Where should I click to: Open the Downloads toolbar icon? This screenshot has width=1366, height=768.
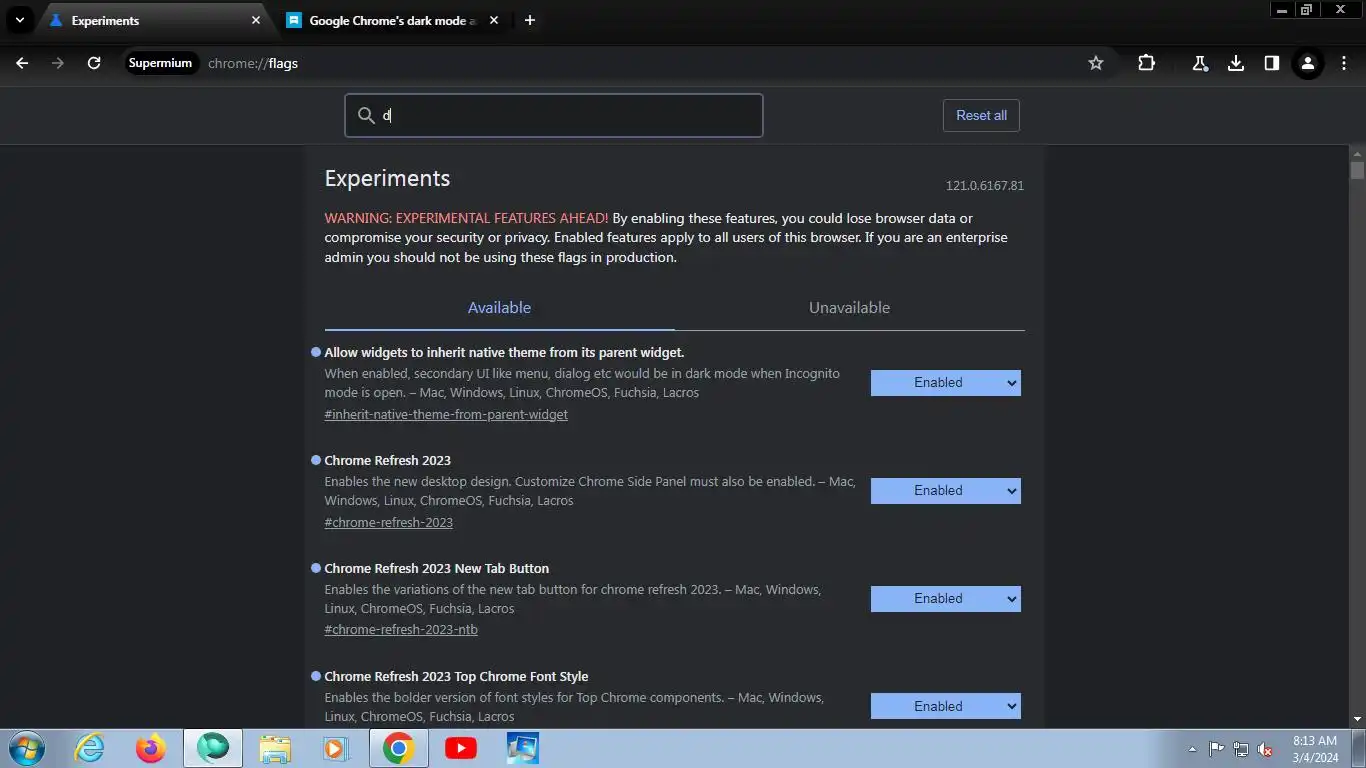tap(1236, 63)
